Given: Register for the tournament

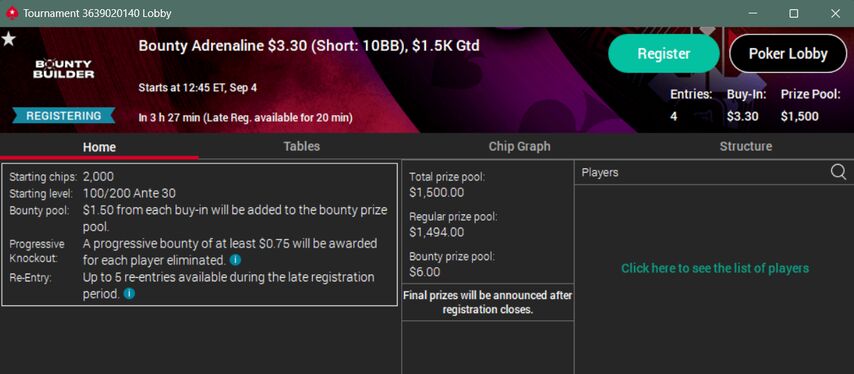Looking at the screenshot, I should pyautogui.click(x=663, y=53).
